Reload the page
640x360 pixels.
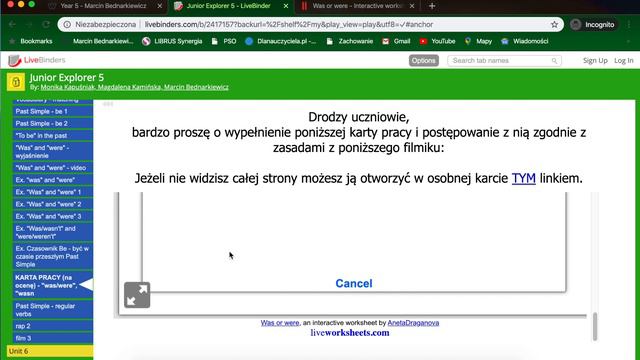point(46,24)
